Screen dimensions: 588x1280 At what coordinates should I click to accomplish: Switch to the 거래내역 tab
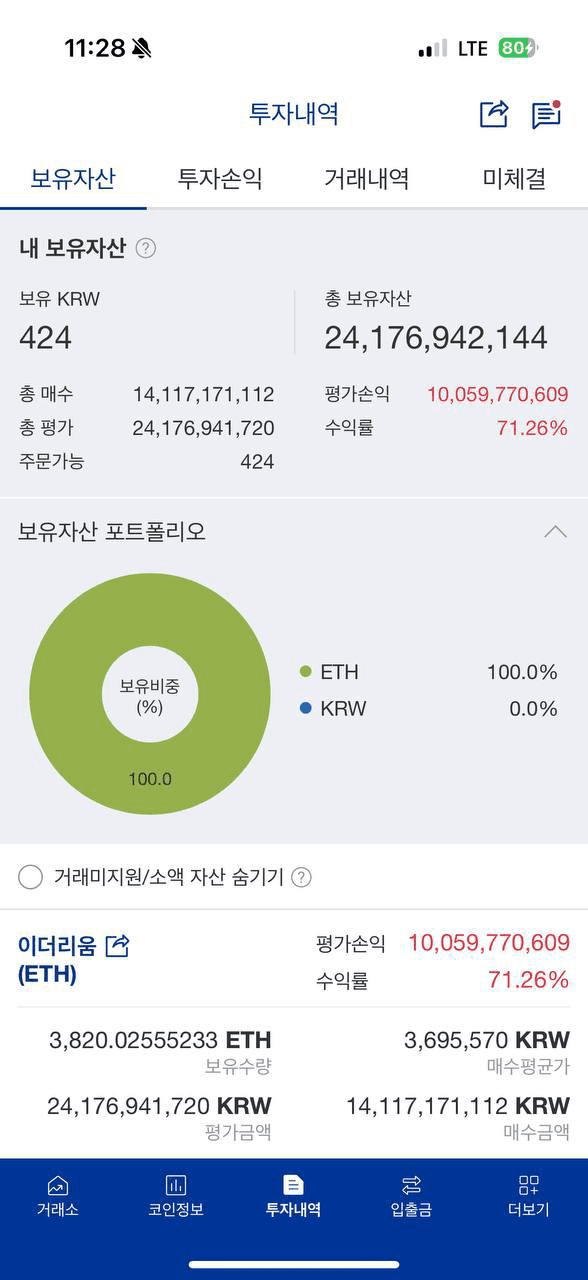tap(366, 179)
